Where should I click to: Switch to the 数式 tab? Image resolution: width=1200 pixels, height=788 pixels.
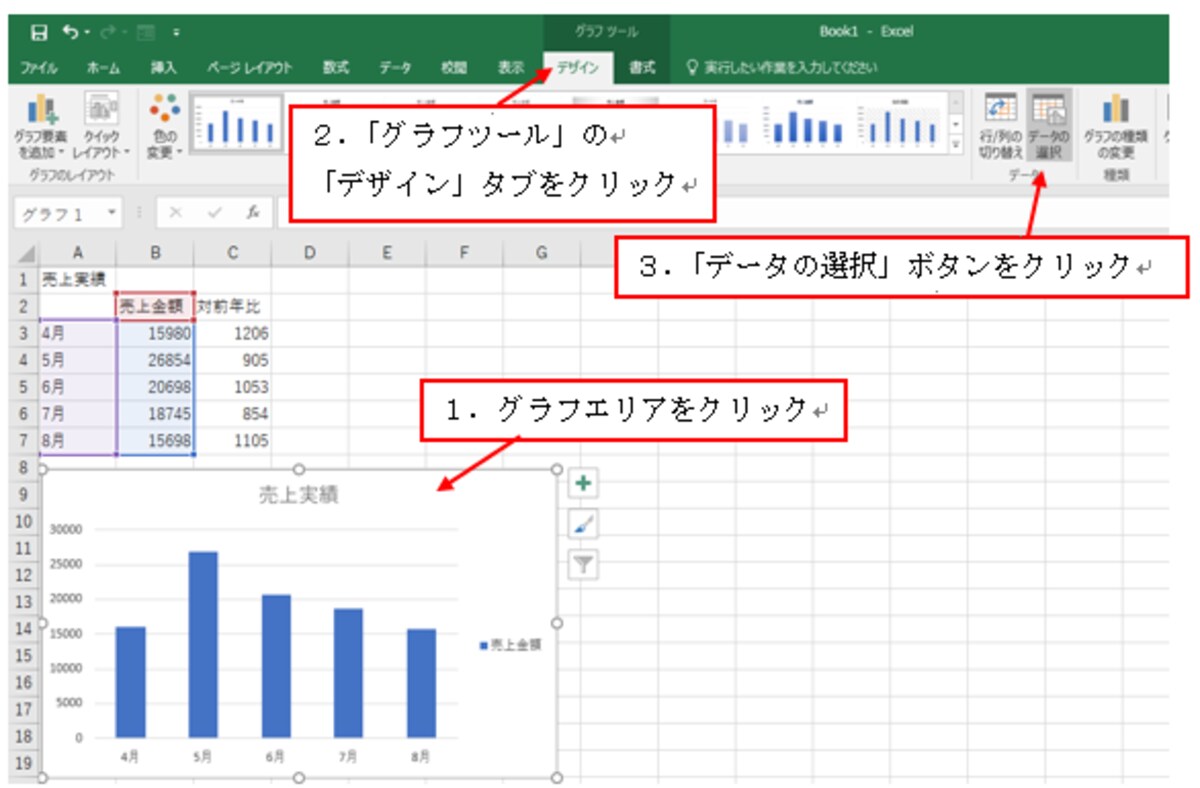(x=336, y=68)
